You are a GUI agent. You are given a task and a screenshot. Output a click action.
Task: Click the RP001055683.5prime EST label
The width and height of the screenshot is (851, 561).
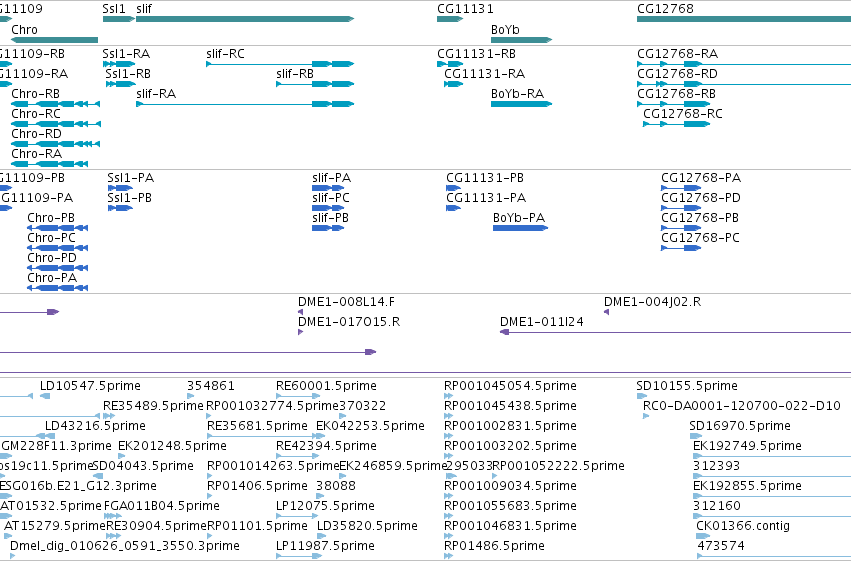point(510,507)
